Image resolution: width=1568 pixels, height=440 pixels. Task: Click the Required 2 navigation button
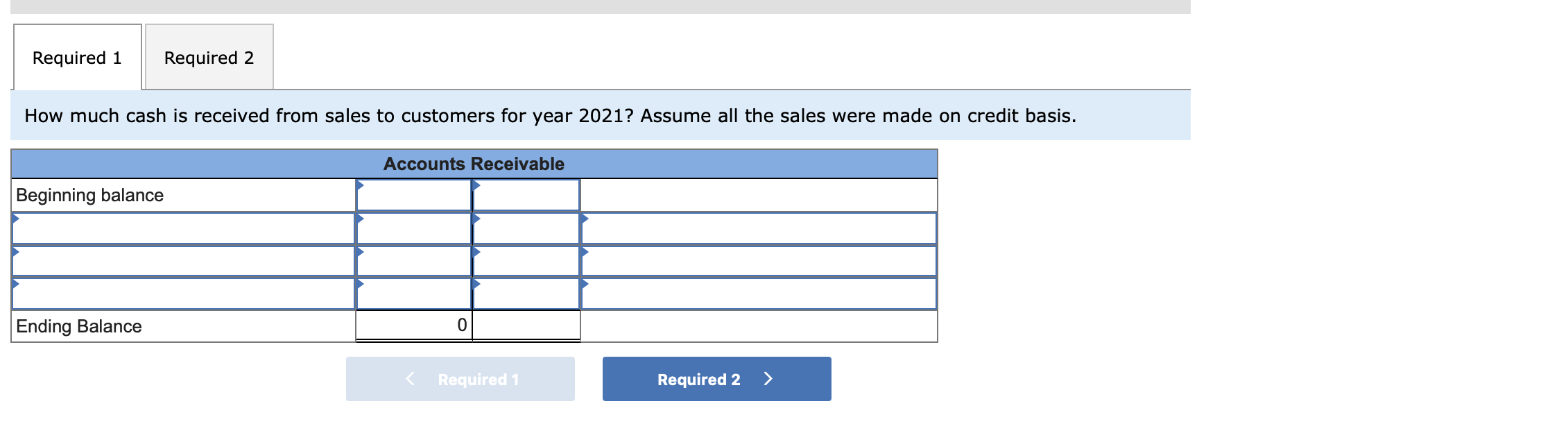[716, 379]
